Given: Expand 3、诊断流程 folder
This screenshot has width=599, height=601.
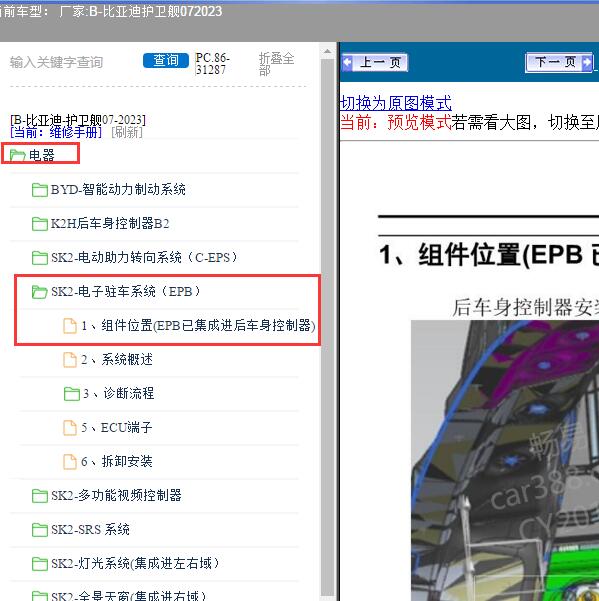Looking at the screenshot, I should [x=118, y=393].
